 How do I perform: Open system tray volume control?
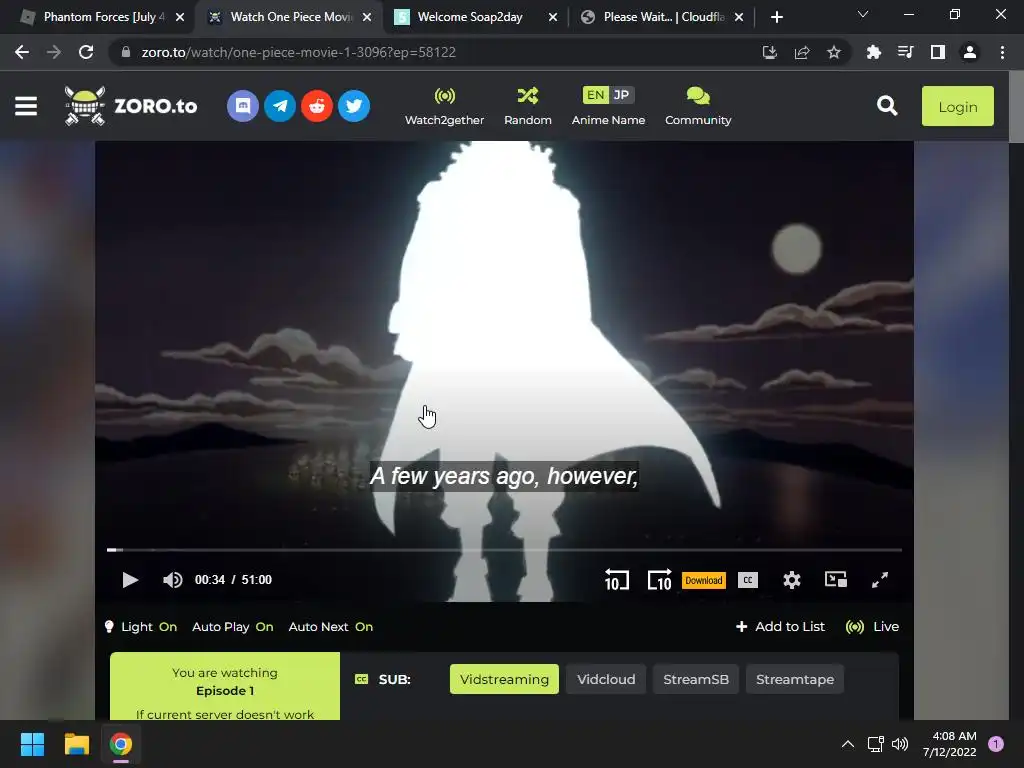[900, 744]
